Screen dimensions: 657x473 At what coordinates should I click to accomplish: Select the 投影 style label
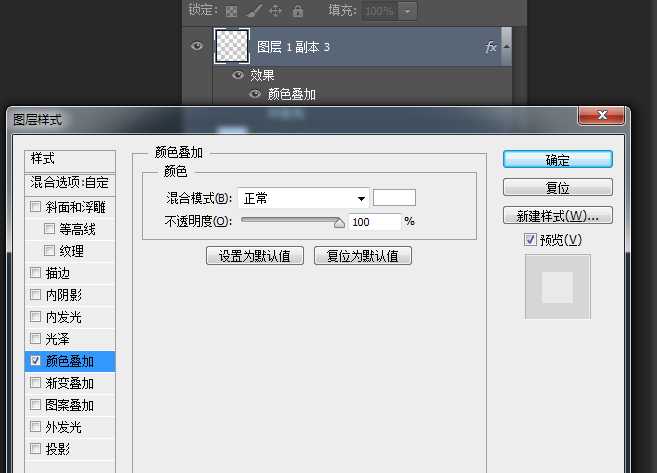[x=57, y=449]
